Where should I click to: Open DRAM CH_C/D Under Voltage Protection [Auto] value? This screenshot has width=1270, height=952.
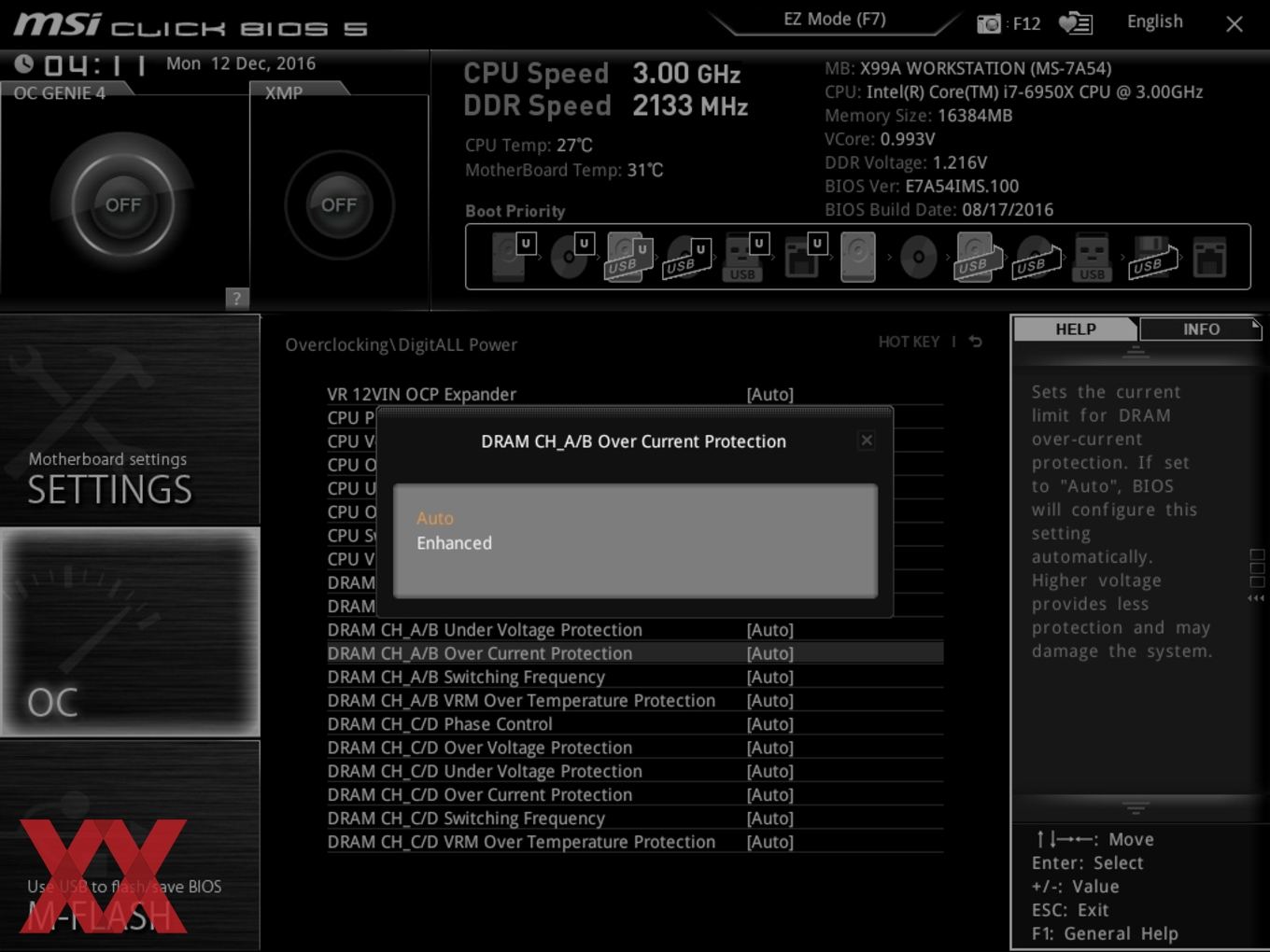(x=770, y=771)
